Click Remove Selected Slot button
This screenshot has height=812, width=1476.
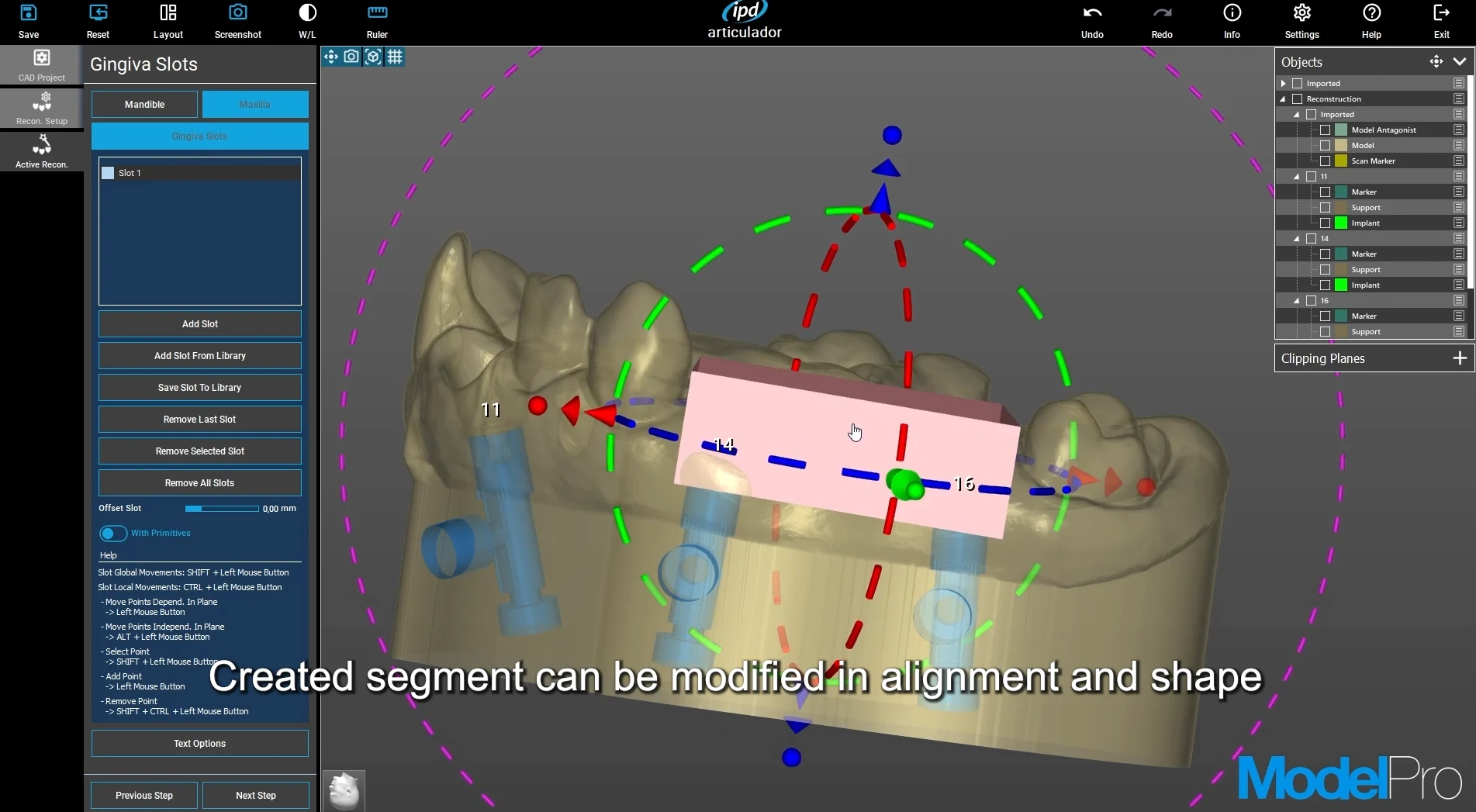[200, 451]
